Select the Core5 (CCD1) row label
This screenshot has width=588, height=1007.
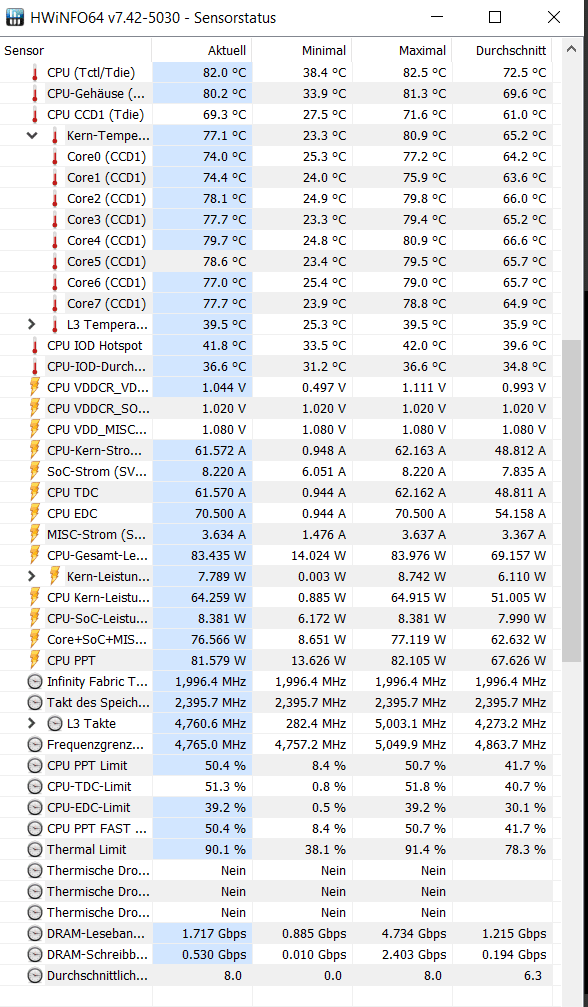[x=106, y=261]
